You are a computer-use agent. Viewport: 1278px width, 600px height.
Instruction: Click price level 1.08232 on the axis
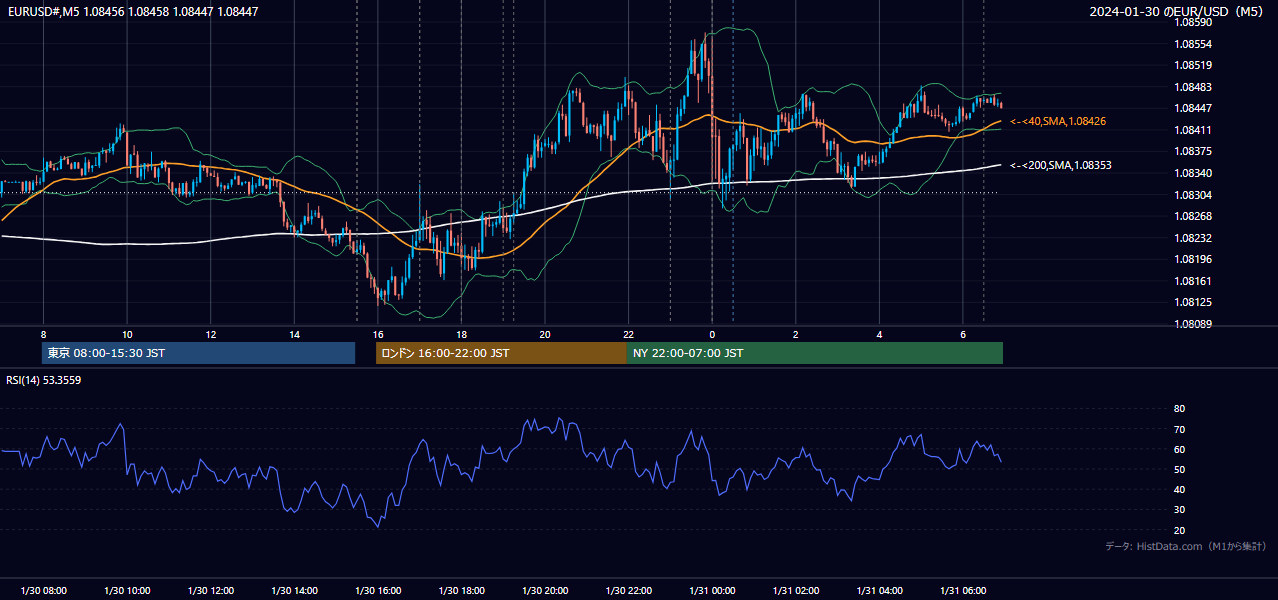pos(1193,238)
